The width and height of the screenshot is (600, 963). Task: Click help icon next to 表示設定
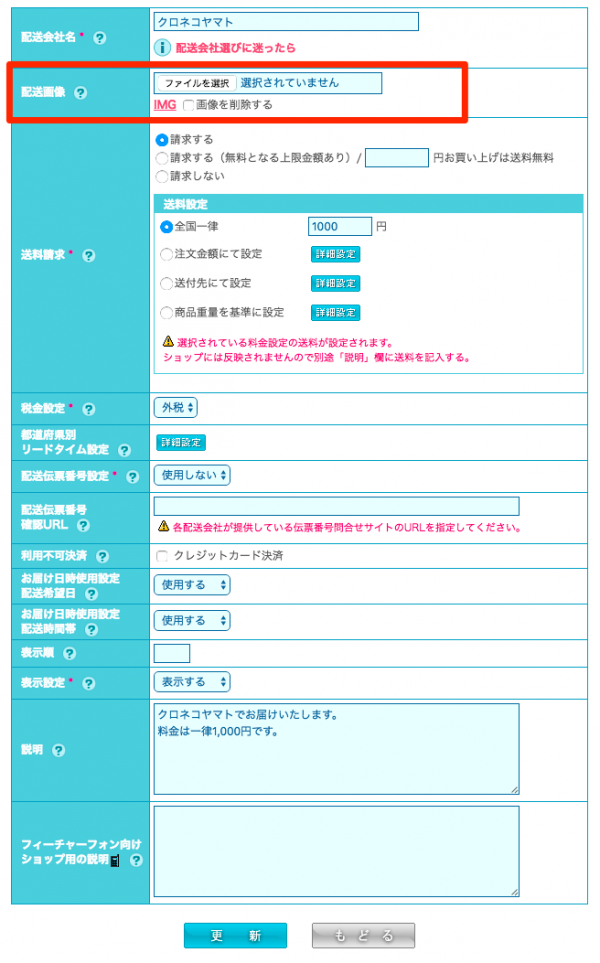pos(88,684)
